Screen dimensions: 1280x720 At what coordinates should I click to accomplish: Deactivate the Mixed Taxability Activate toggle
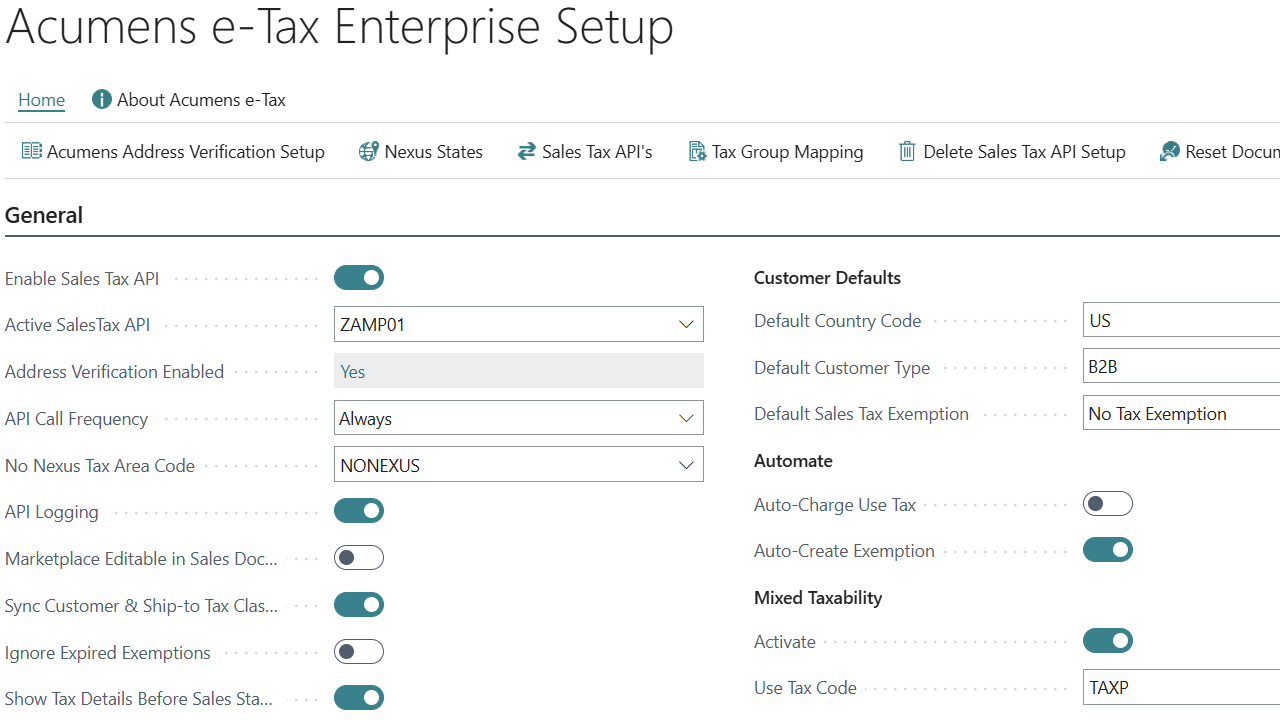coord(1108,641)
